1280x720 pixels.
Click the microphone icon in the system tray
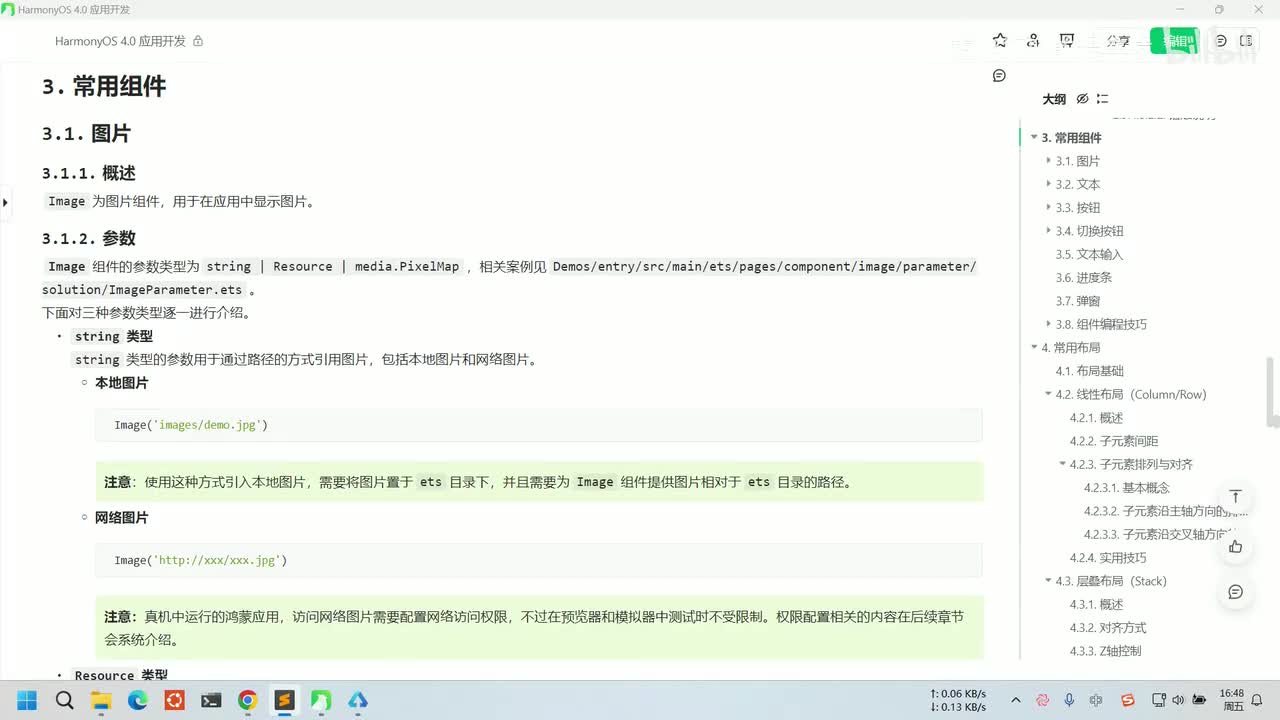(1069, 700)
